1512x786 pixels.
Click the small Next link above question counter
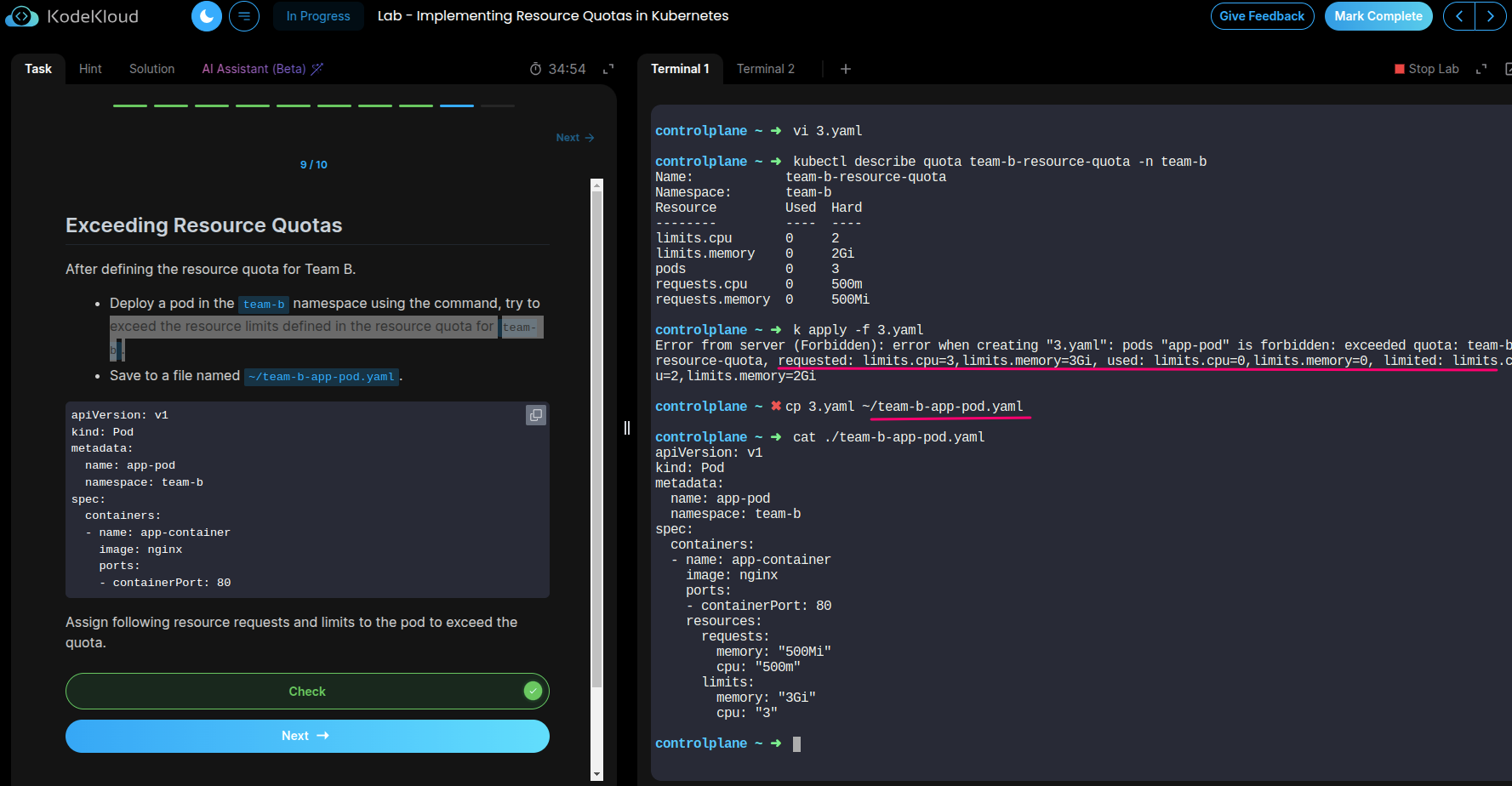point(574,138)
